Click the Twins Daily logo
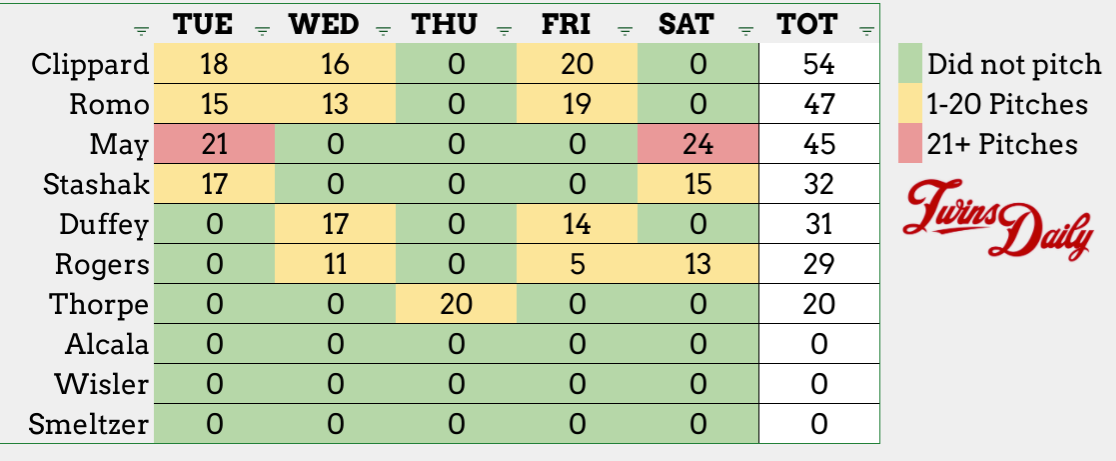The image size is (1116, 461). (x=996, y=220)
